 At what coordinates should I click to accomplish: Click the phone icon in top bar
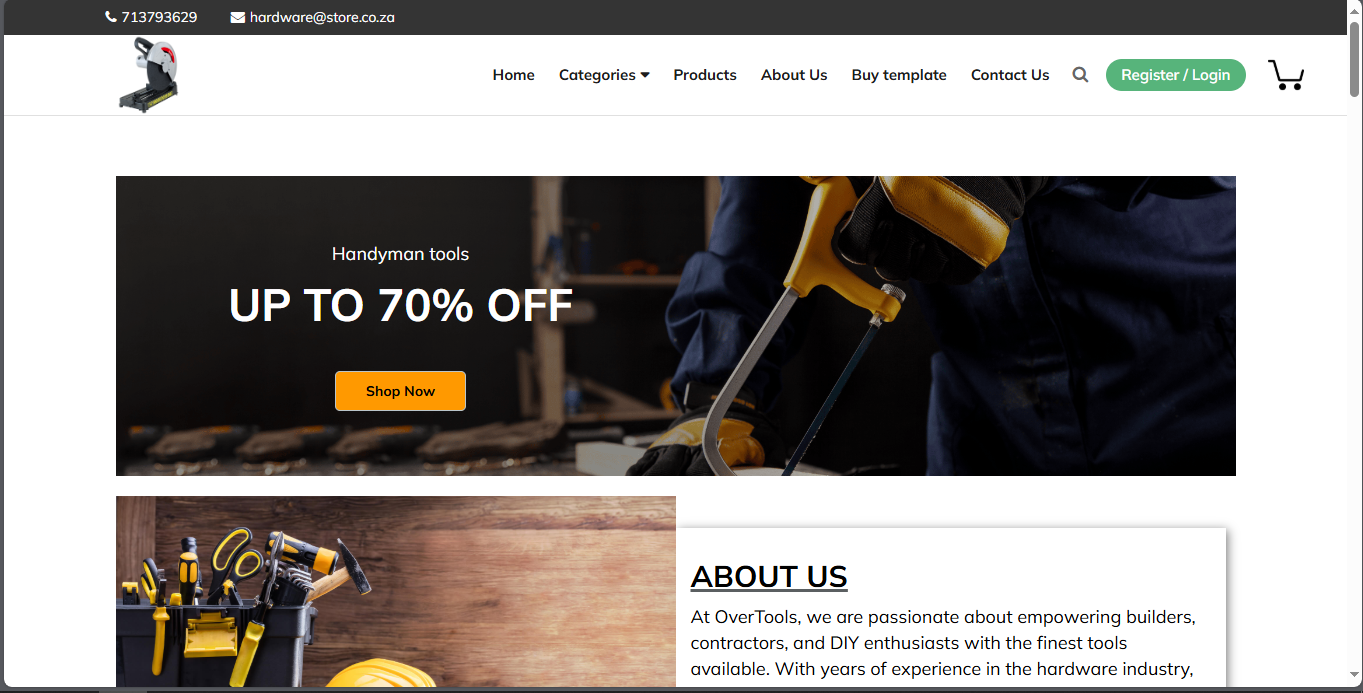(111, 17)
